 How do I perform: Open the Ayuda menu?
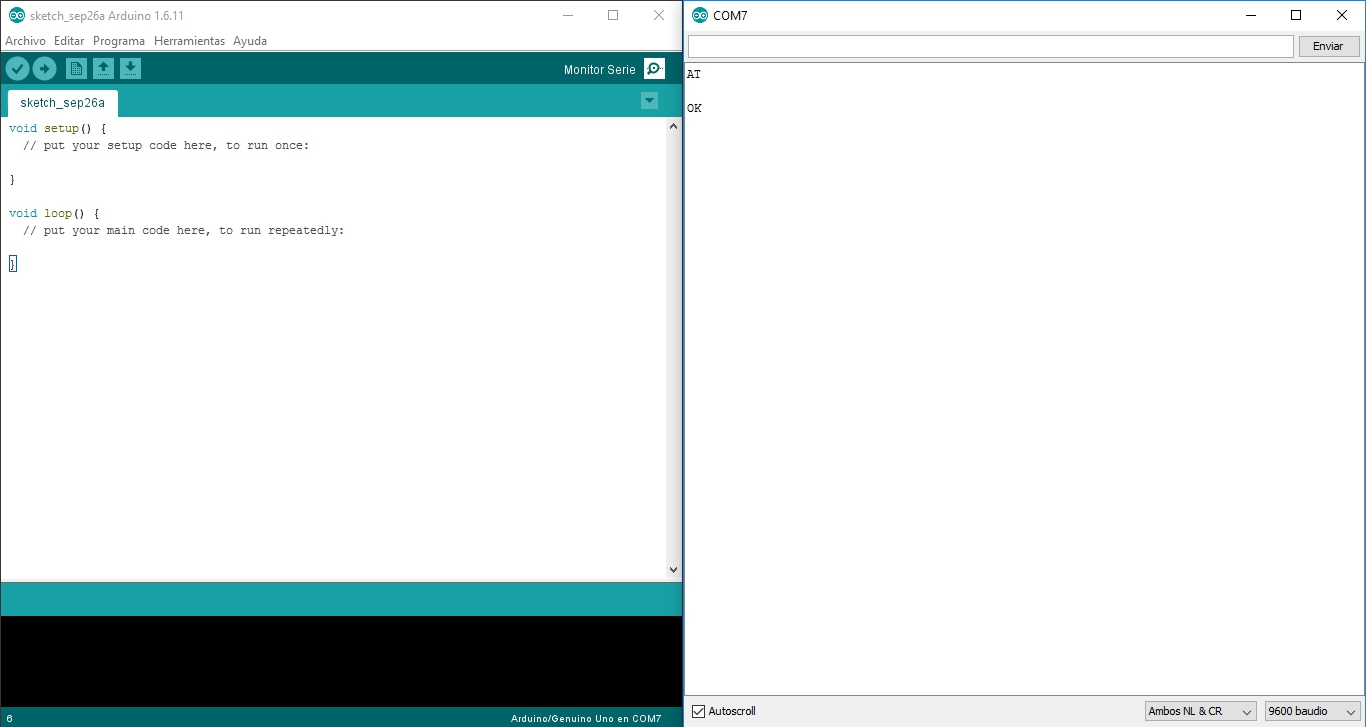click(x=250, y=41)
